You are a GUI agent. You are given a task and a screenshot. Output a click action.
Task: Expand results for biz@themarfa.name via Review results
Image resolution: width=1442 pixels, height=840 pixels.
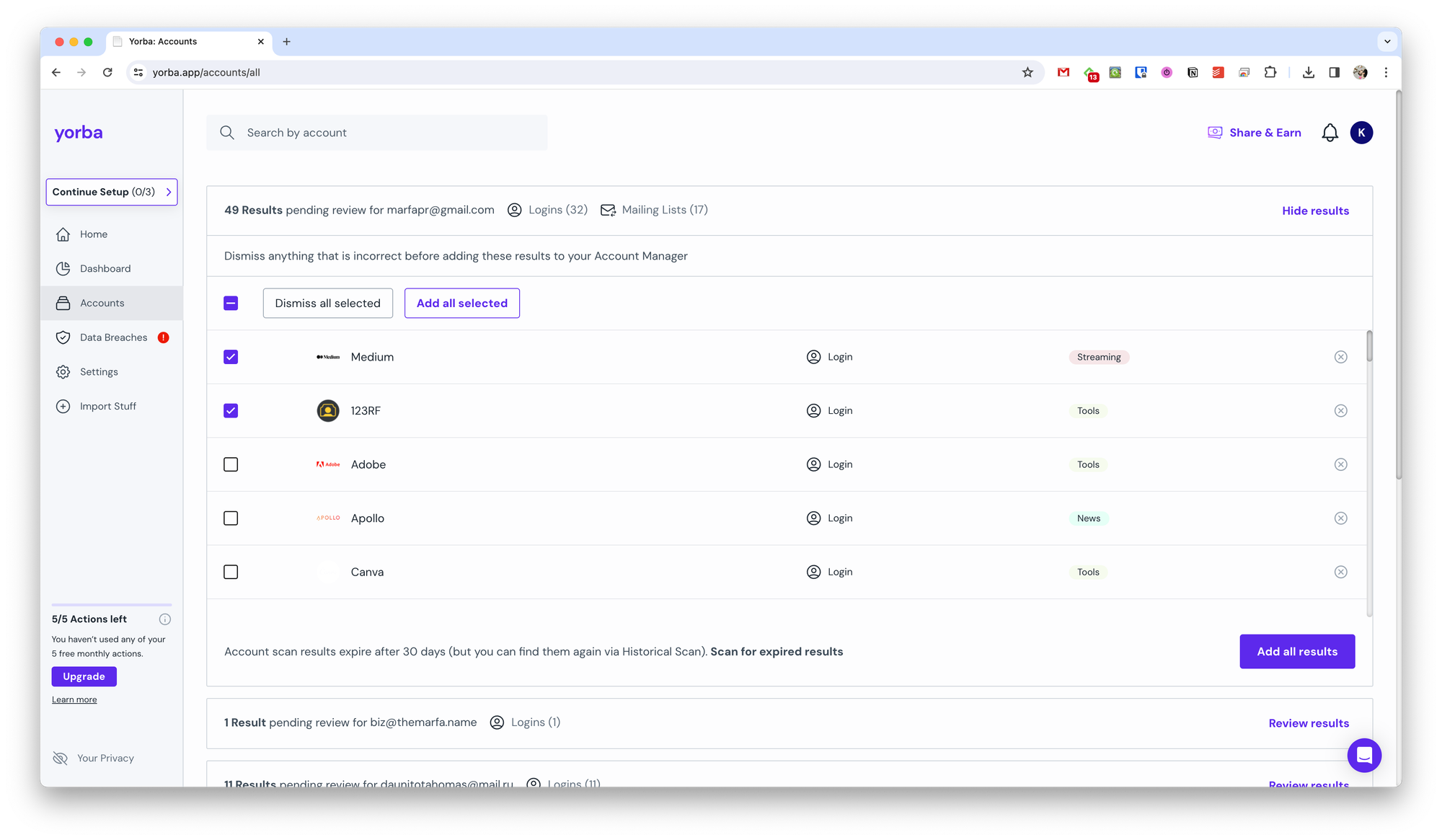[x=1308, y=723]
